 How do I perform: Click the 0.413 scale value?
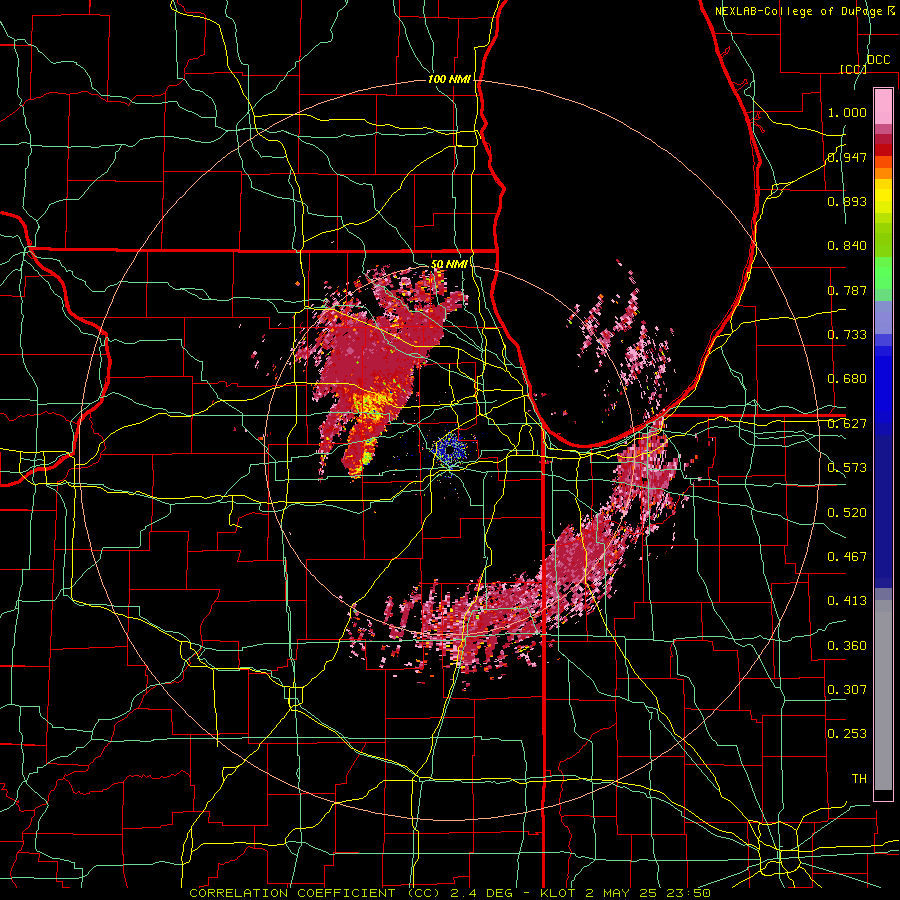(x=847, y=601)
